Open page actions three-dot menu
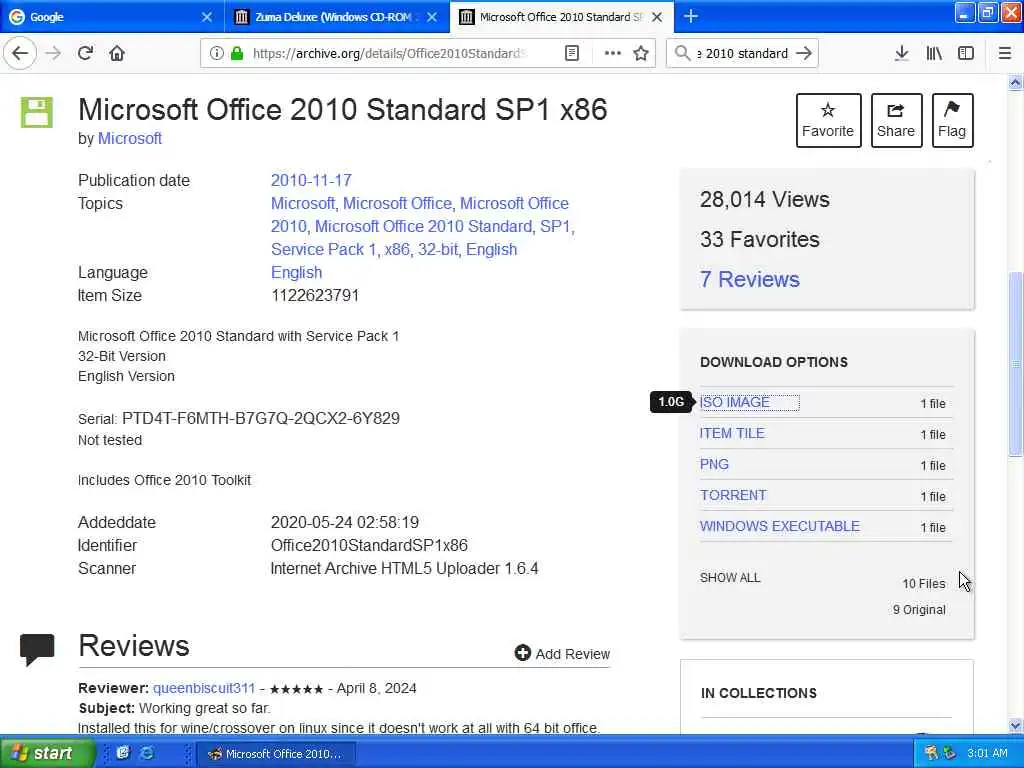 [613, 53]
